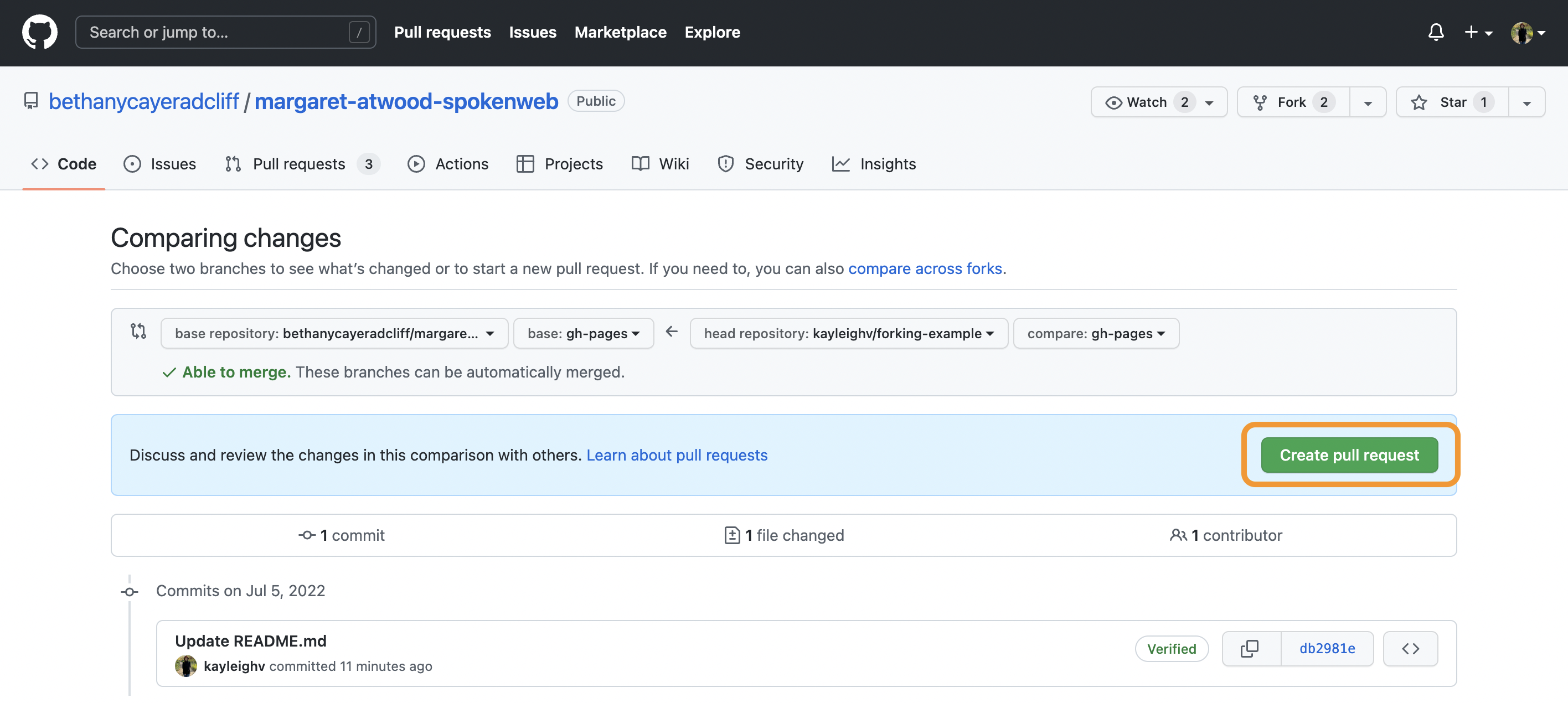
Task: Open margaret-atwood-spokenweb repository link
Action: (x=406, y=101)
